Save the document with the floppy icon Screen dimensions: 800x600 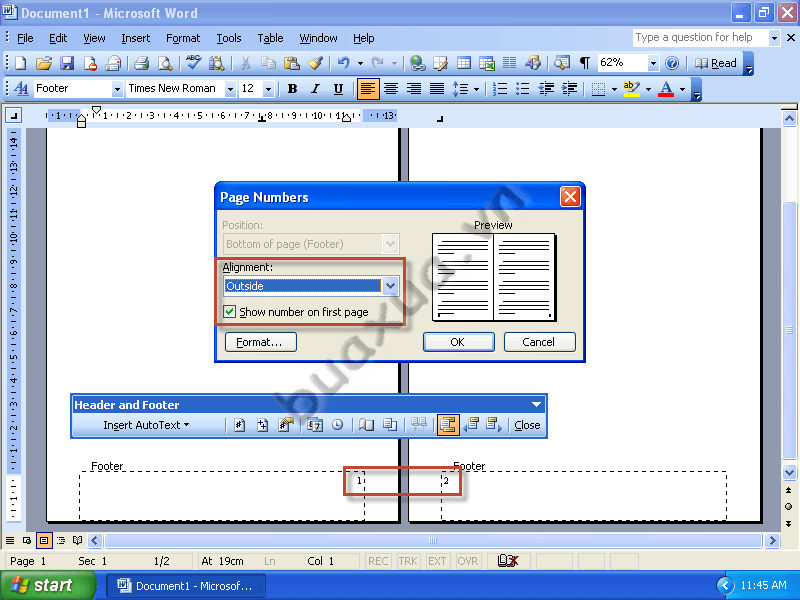[67, 63]
